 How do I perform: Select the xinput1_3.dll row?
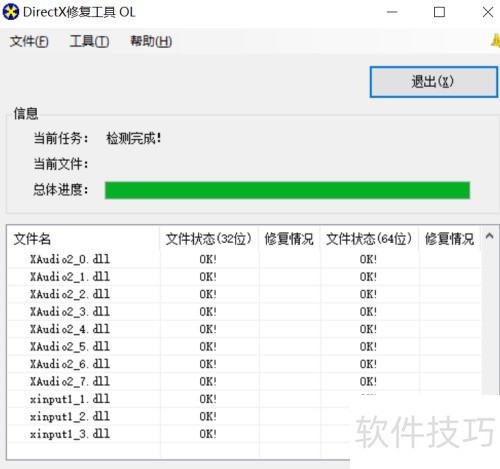pos(179,434)
